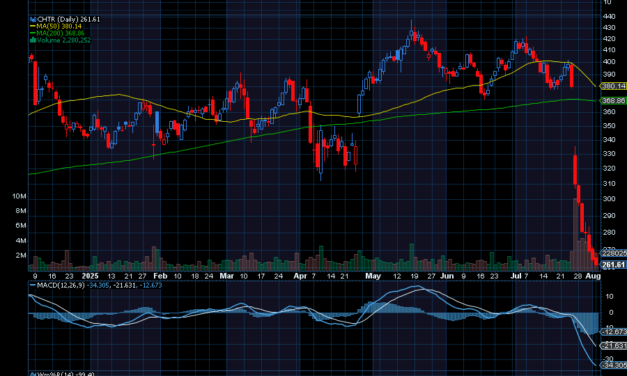Image resolution: width=627 pixels, height=376 pixels.
Task: Click the 440 price axis label
Action: [609, 16]
